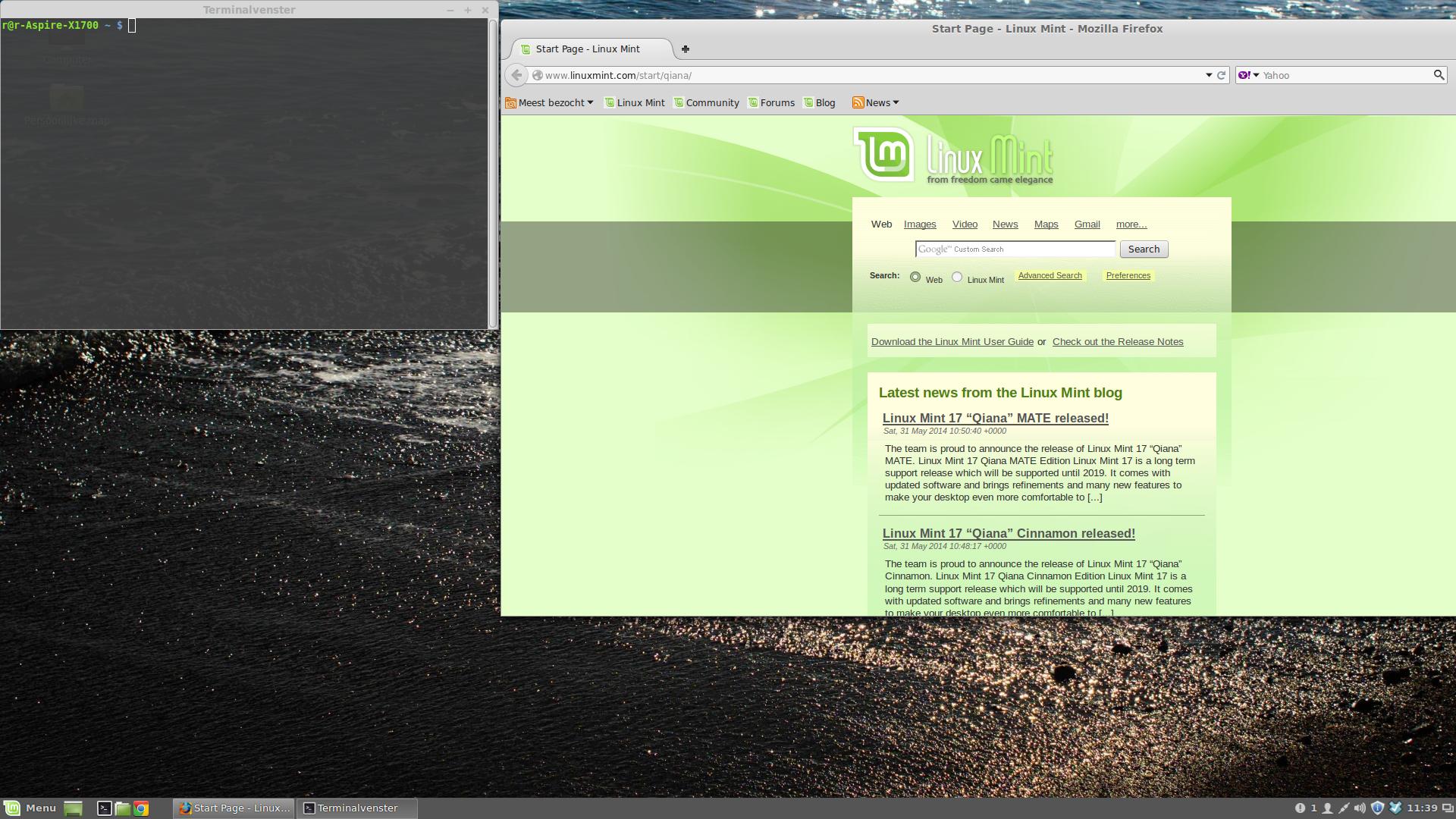Click the terminal prompt line
1456x819 pixels.
[x=69, y=26]
